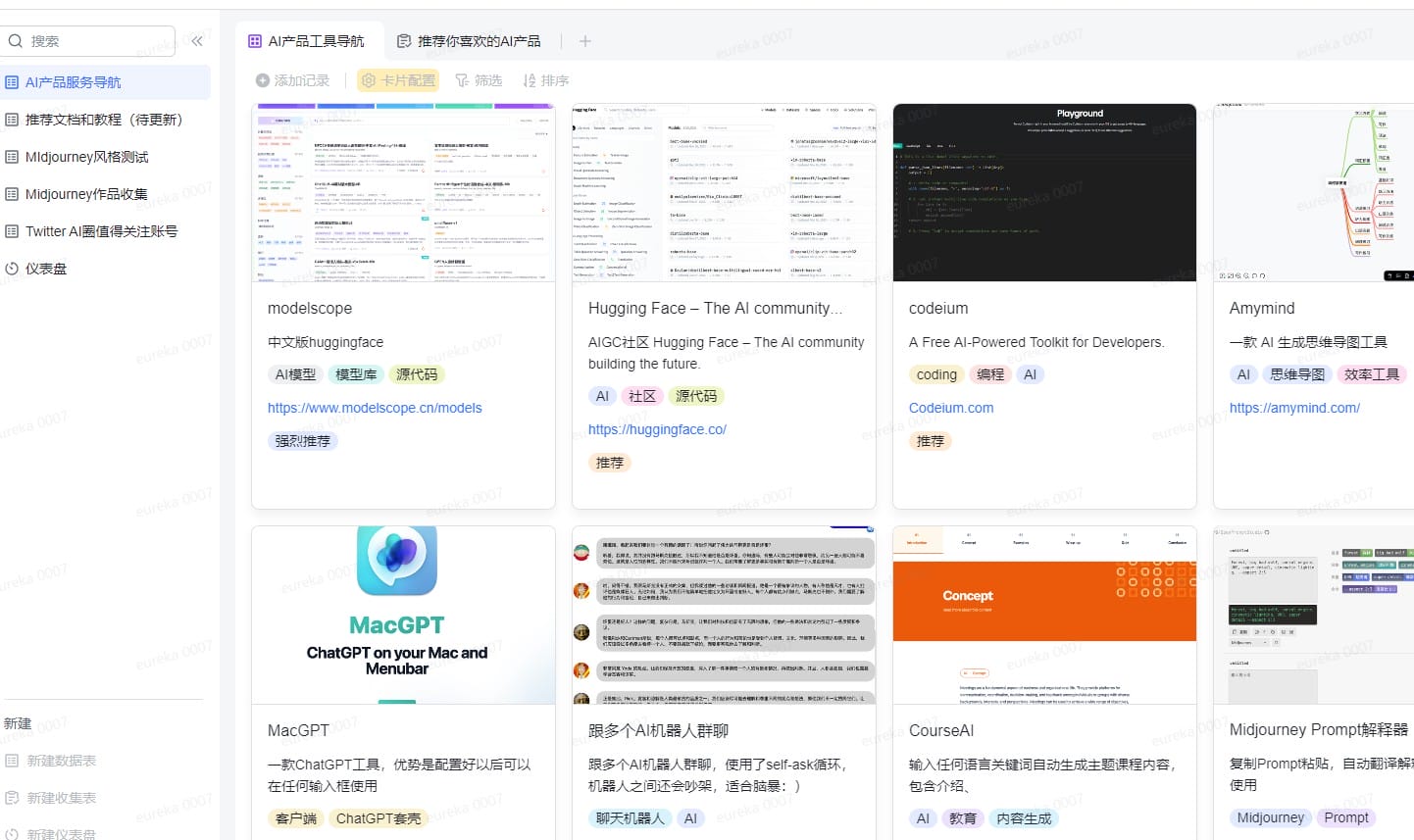Open Twitter AI圈值得关注账号 in sidebar
This screenshot has height=840, width=1414.
point(105,231)
